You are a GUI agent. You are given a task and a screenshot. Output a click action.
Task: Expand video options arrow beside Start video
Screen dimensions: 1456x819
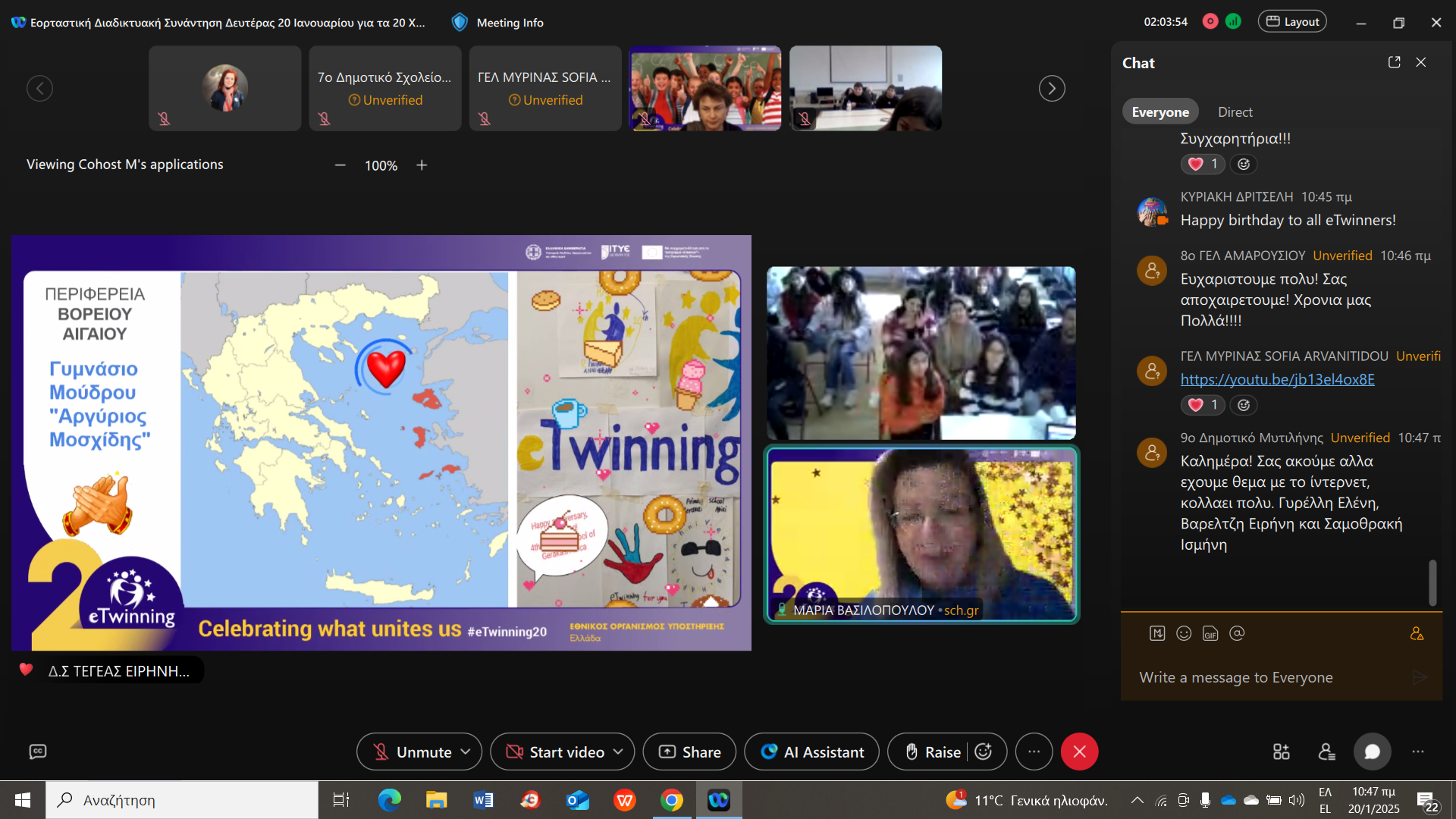click(618, 752)
